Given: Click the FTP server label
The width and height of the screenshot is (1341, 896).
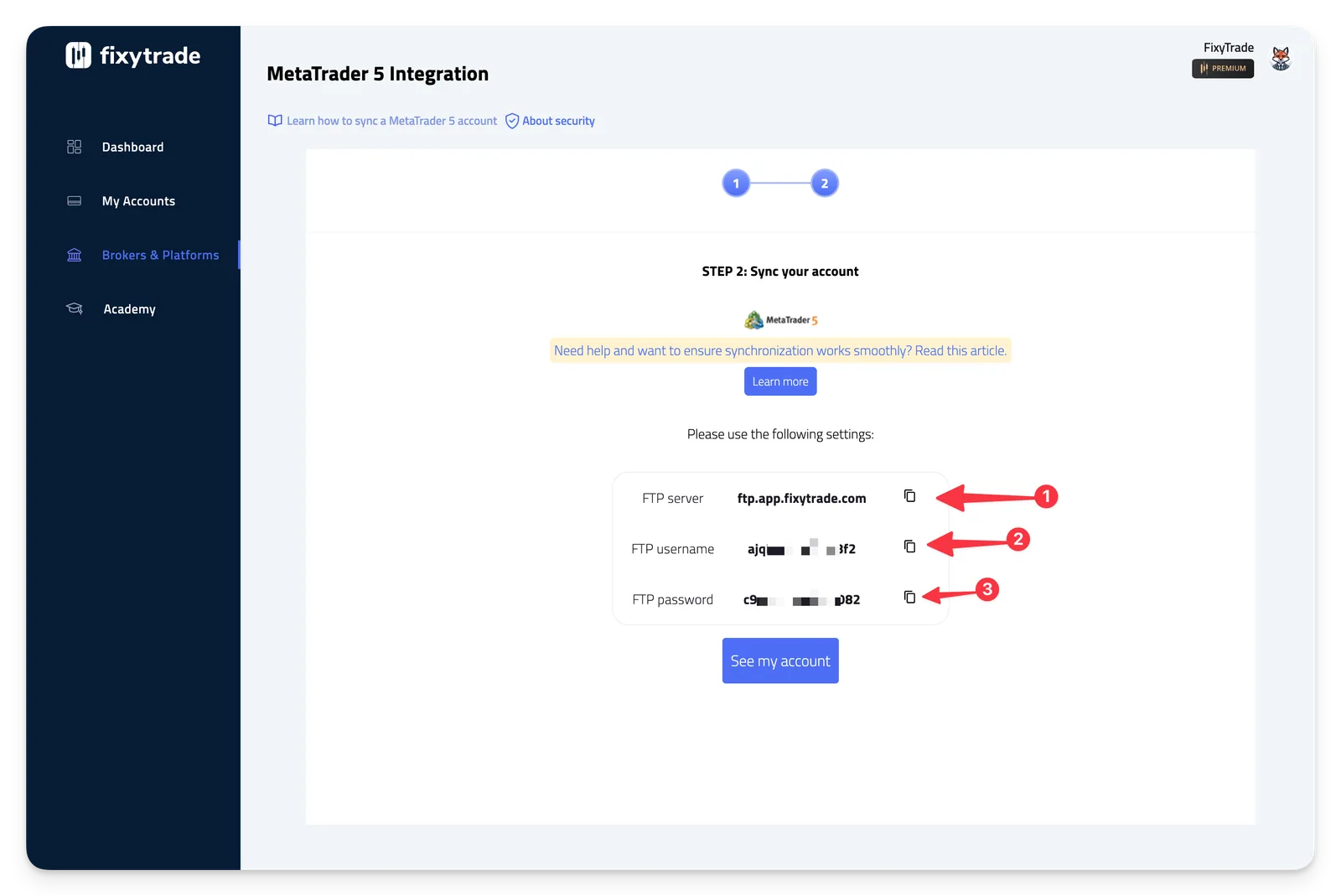Looking at the screenshot, I should tap(672, 498).
